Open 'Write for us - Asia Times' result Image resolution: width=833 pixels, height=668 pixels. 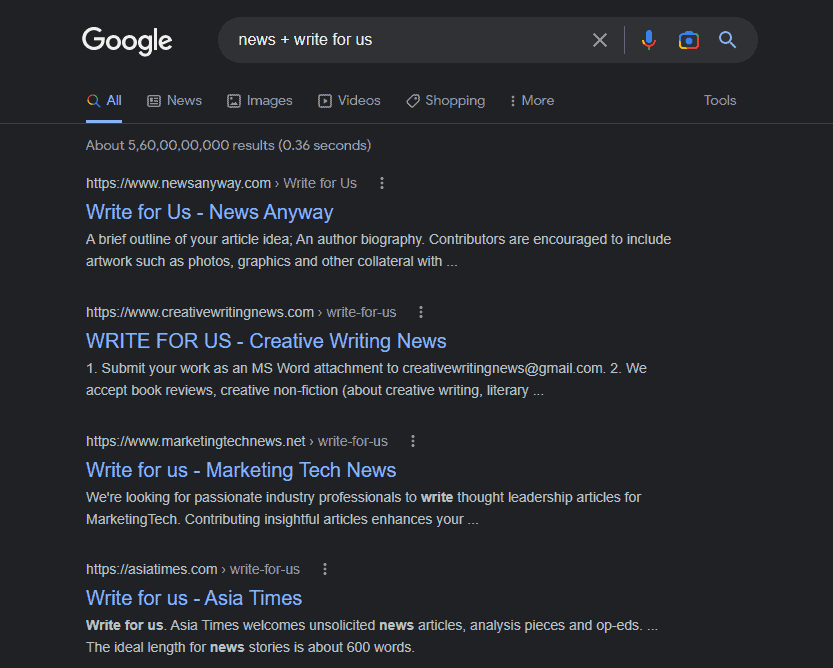pos(194,598)
